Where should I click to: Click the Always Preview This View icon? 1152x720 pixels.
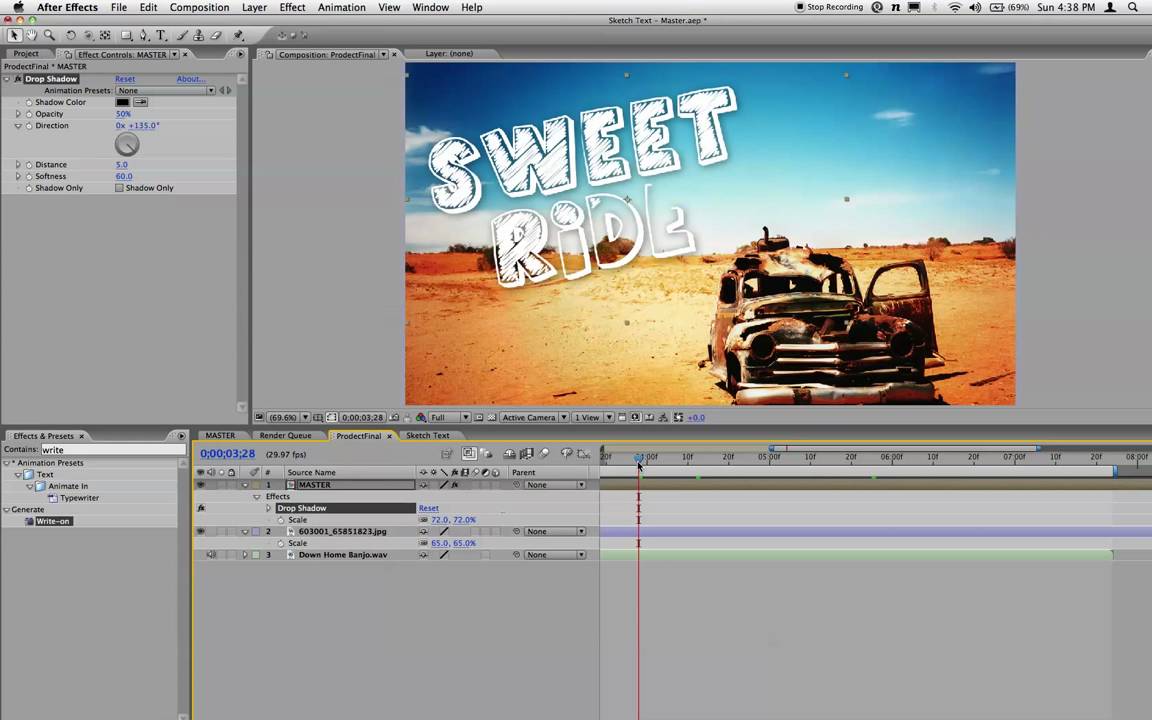(x=259, y=417)
